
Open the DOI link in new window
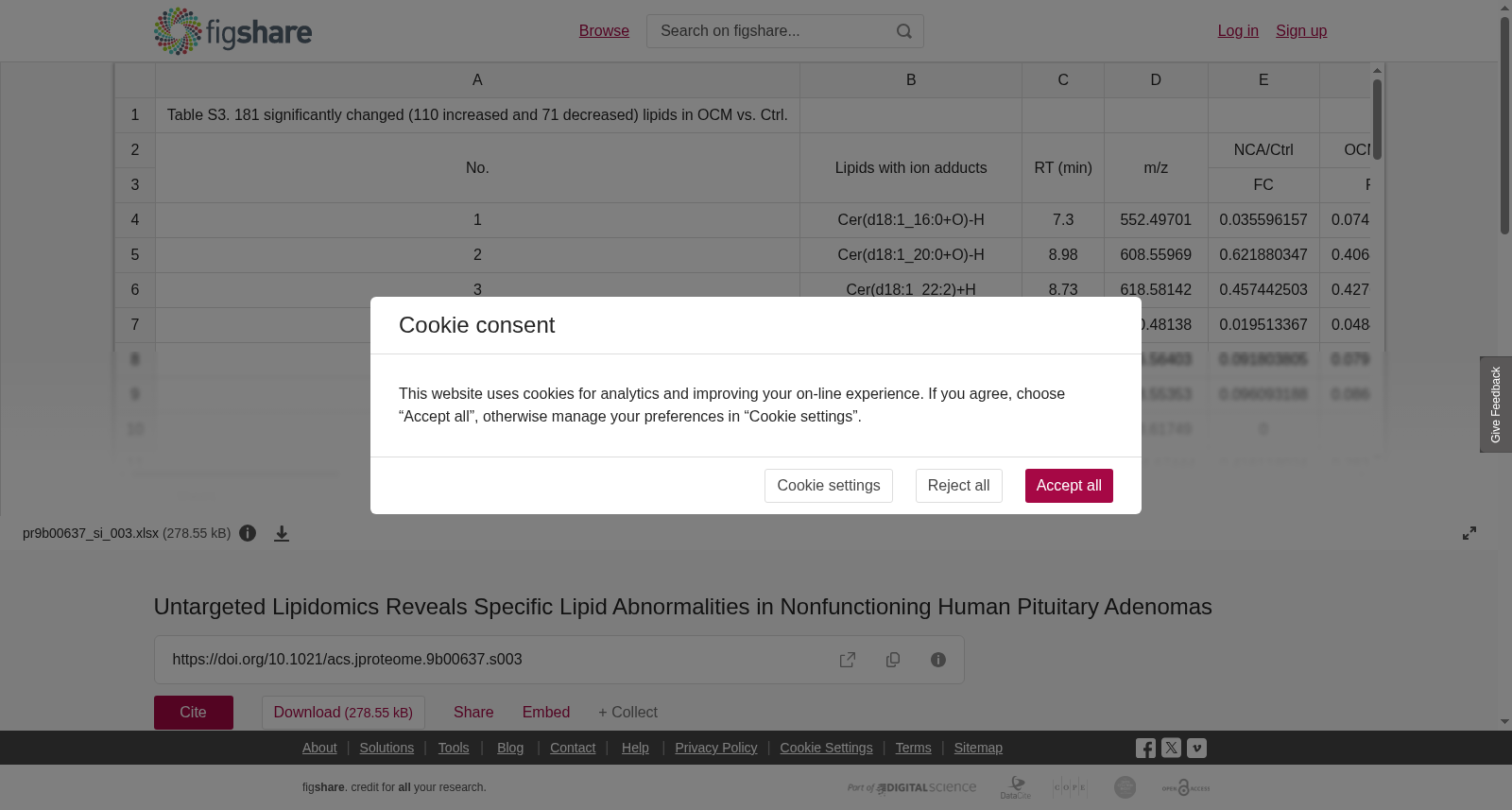848,660
